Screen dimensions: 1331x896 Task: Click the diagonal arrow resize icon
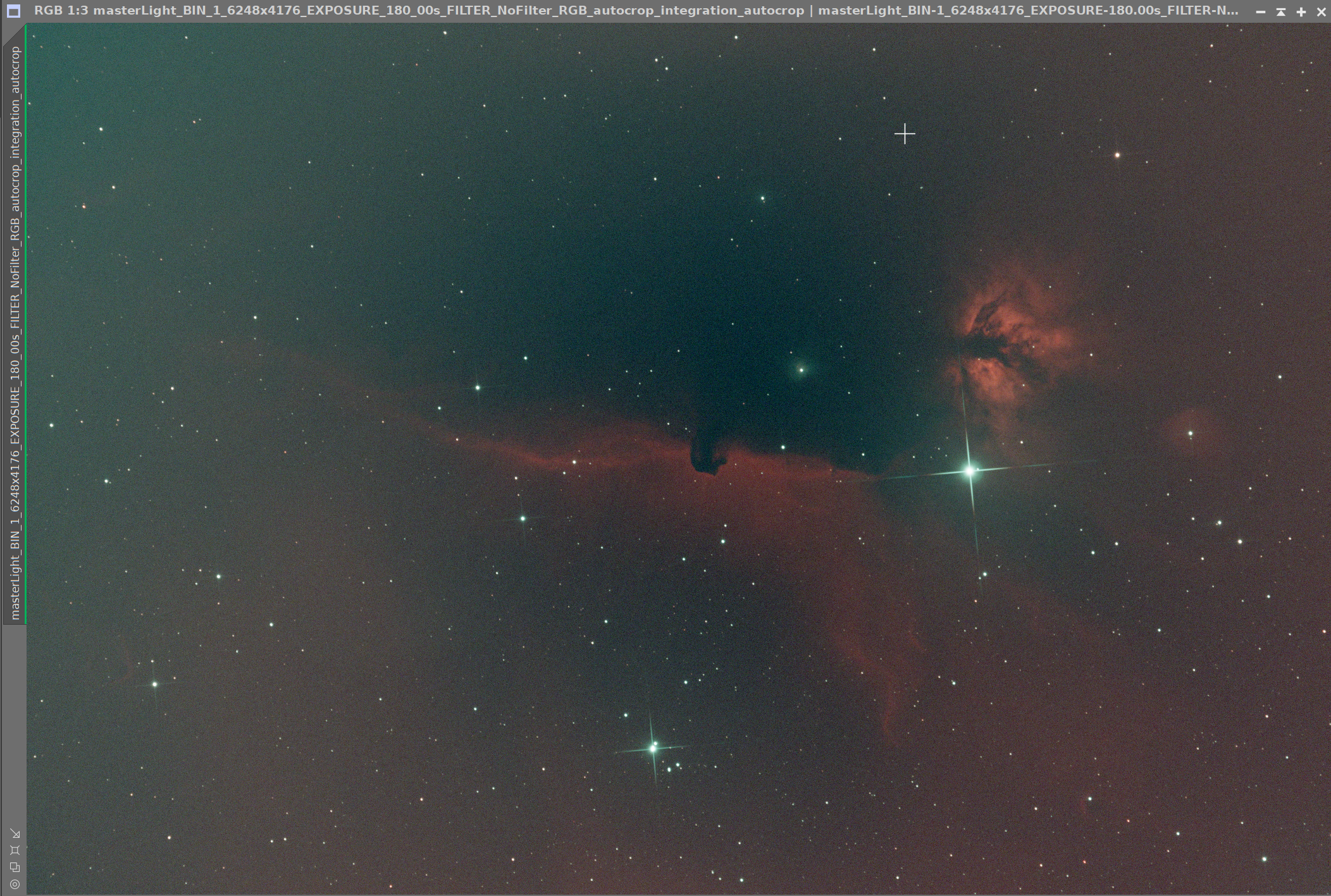coord(15,833)
